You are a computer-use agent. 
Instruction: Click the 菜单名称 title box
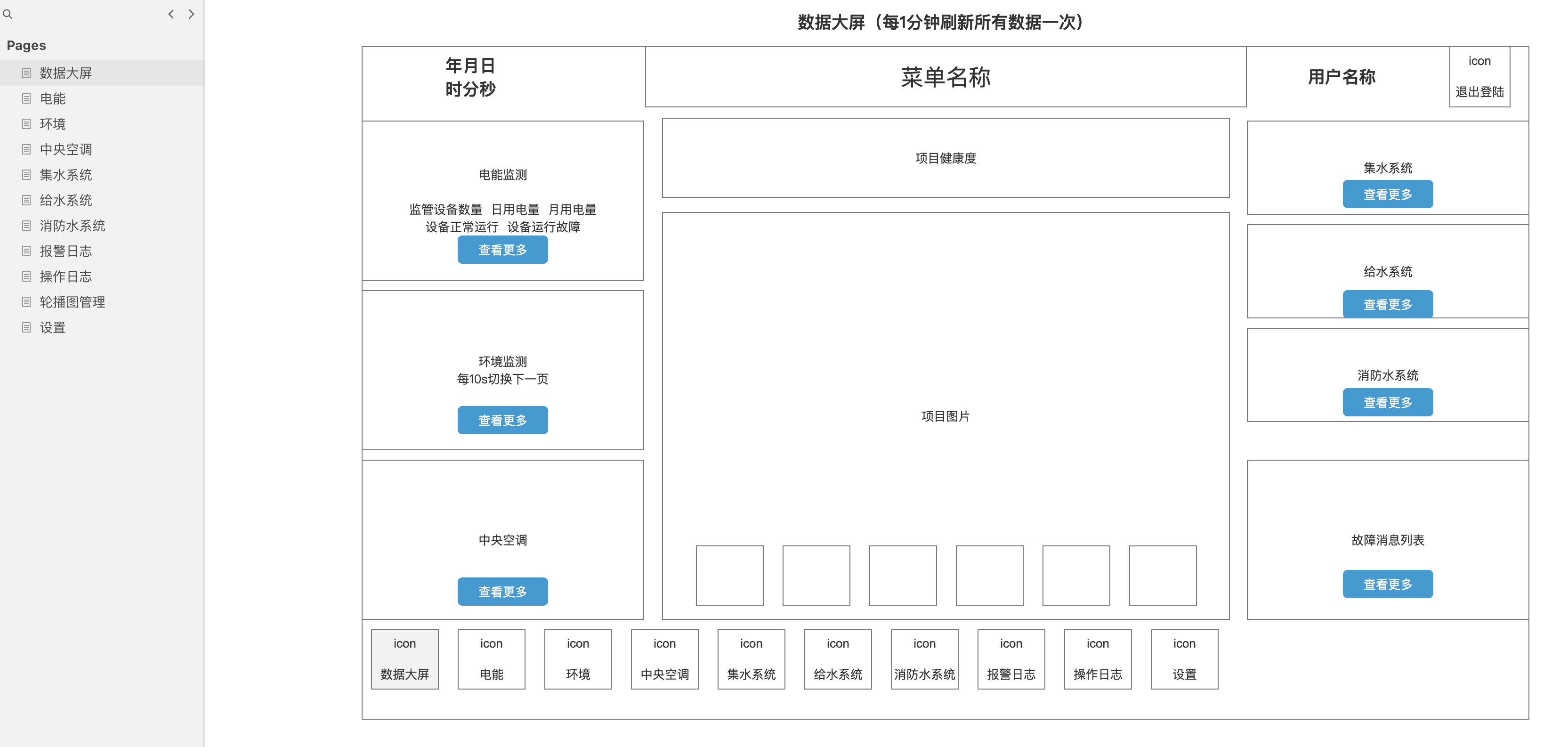(x=946, y=77)
